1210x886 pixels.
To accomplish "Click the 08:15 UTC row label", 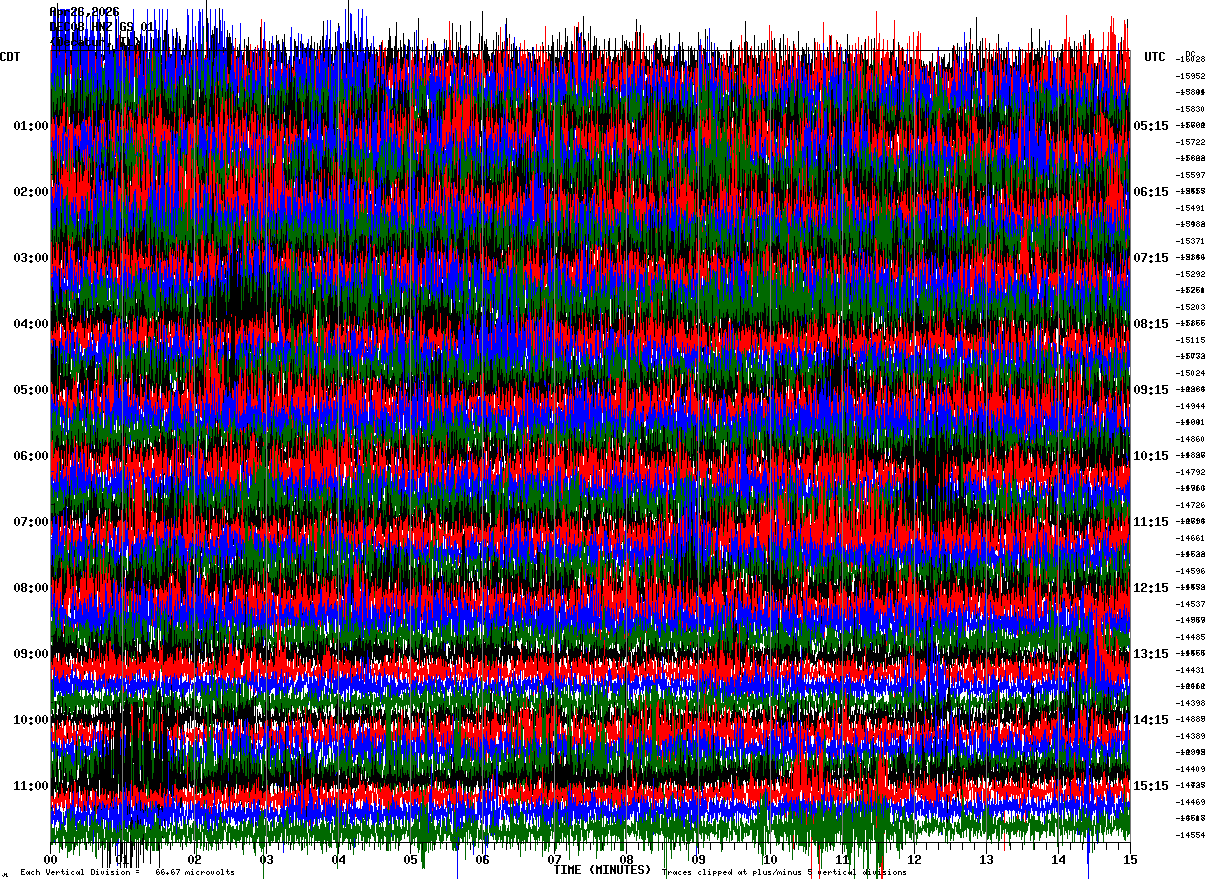I will 1151,324.
